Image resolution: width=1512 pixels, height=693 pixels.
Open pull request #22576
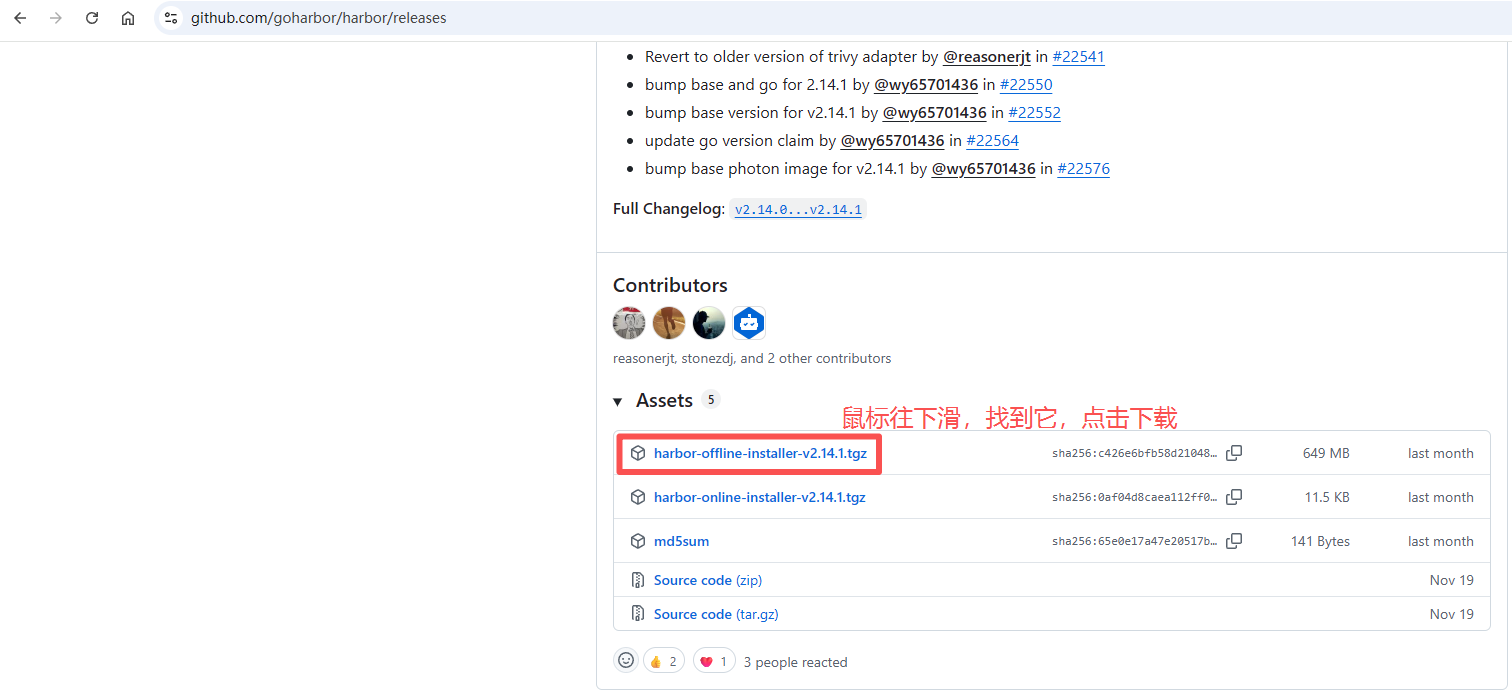click(1083, 169)
